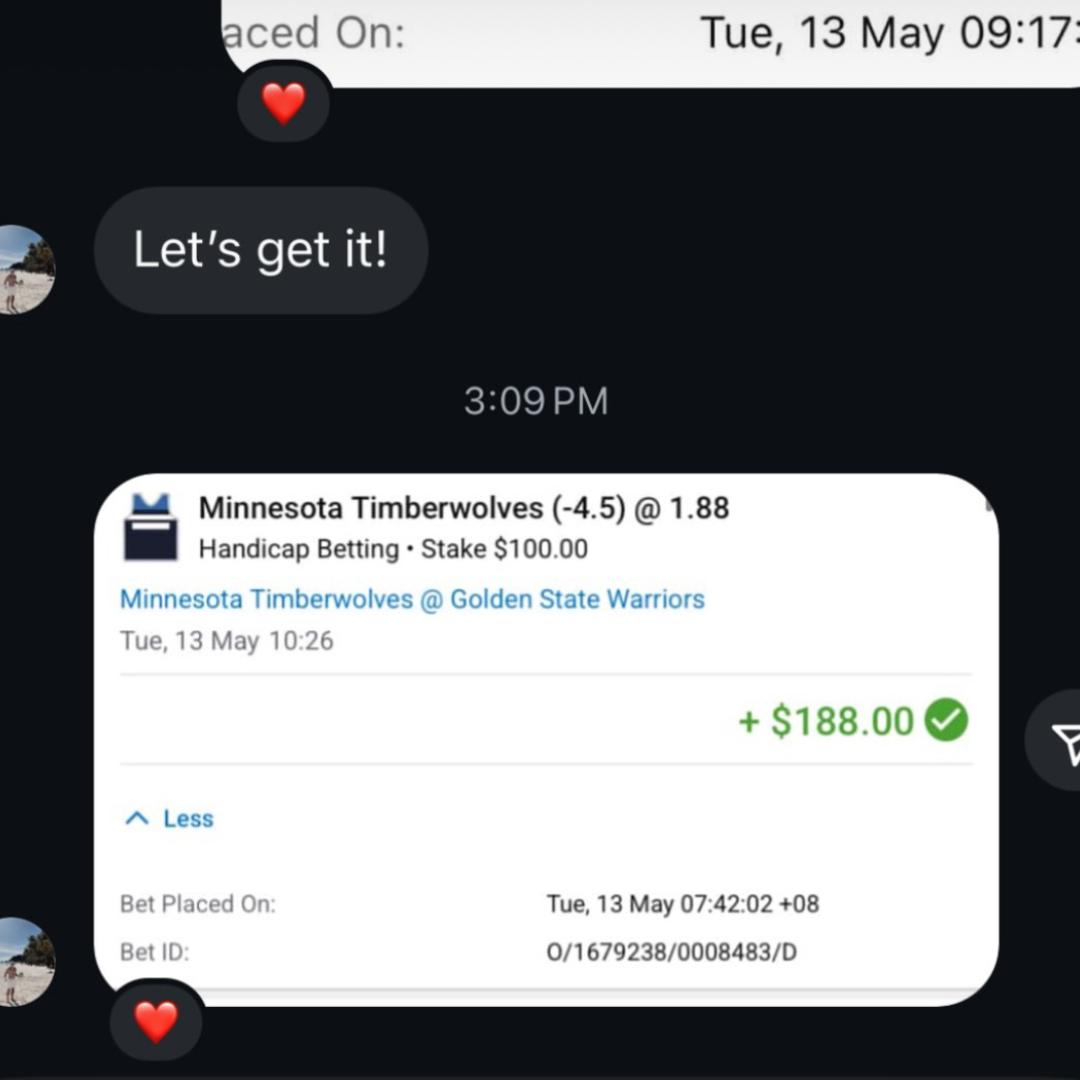Image resolution: width=1080 pixels, height=1080 pixels.
Task: Select the Let's get it! message bubble
Action: pyautogui.click(x=261, y=250)
